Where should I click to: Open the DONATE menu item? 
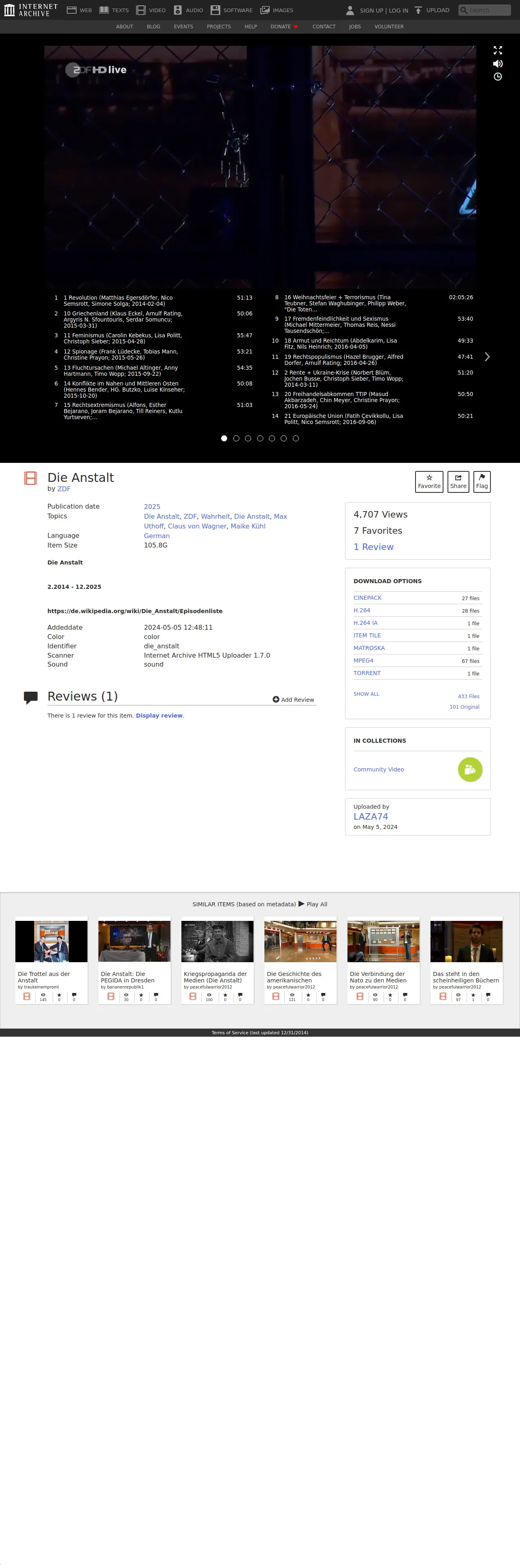click(284, 27)
